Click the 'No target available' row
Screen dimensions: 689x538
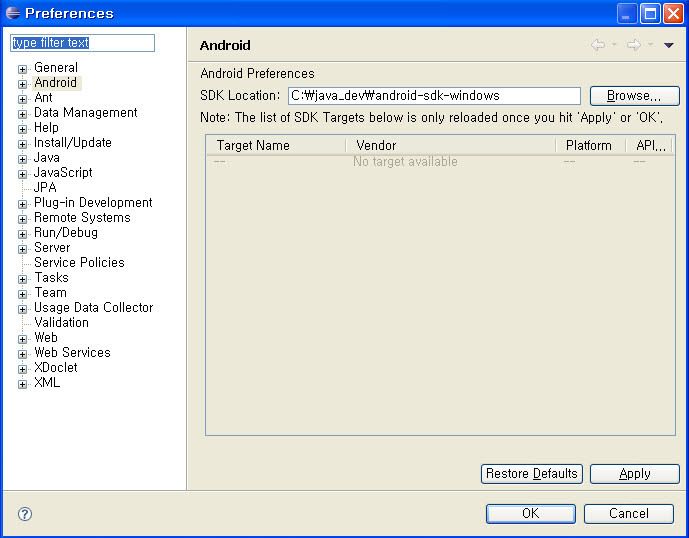[440, 162]
